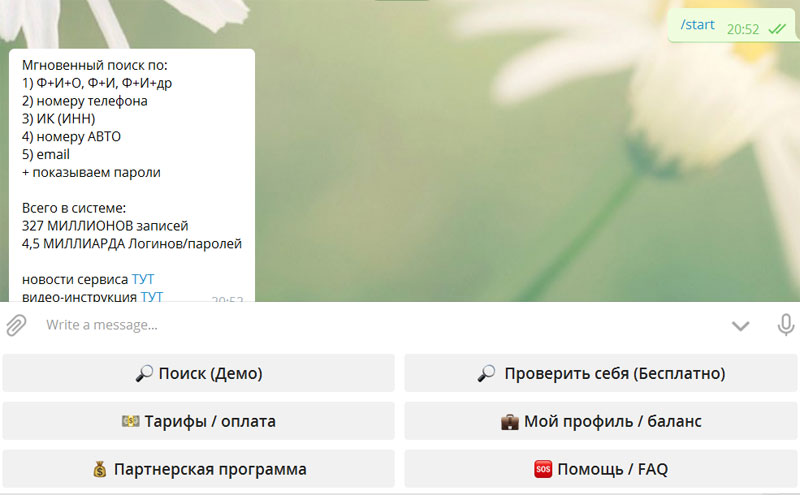Click magnifier icon on Проверить себя button
This screenshot has height=495, width=800.
[487, 373]
